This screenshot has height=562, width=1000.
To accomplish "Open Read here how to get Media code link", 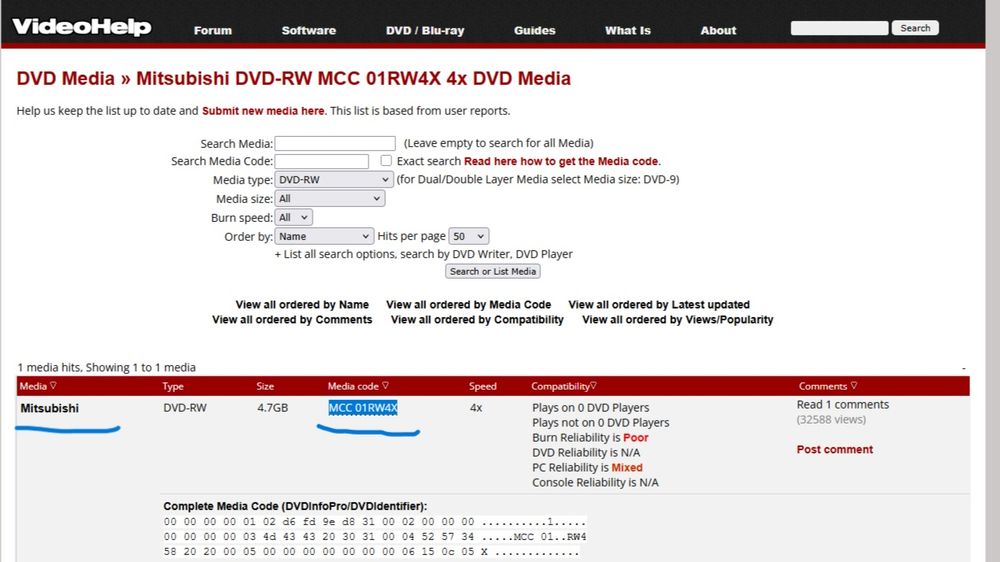I will tap(562, 161).
